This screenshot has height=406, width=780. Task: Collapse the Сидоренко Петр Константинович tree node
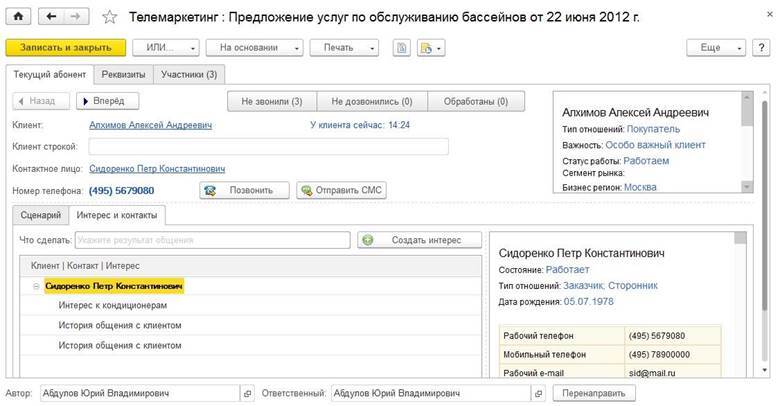pos(36,287)
